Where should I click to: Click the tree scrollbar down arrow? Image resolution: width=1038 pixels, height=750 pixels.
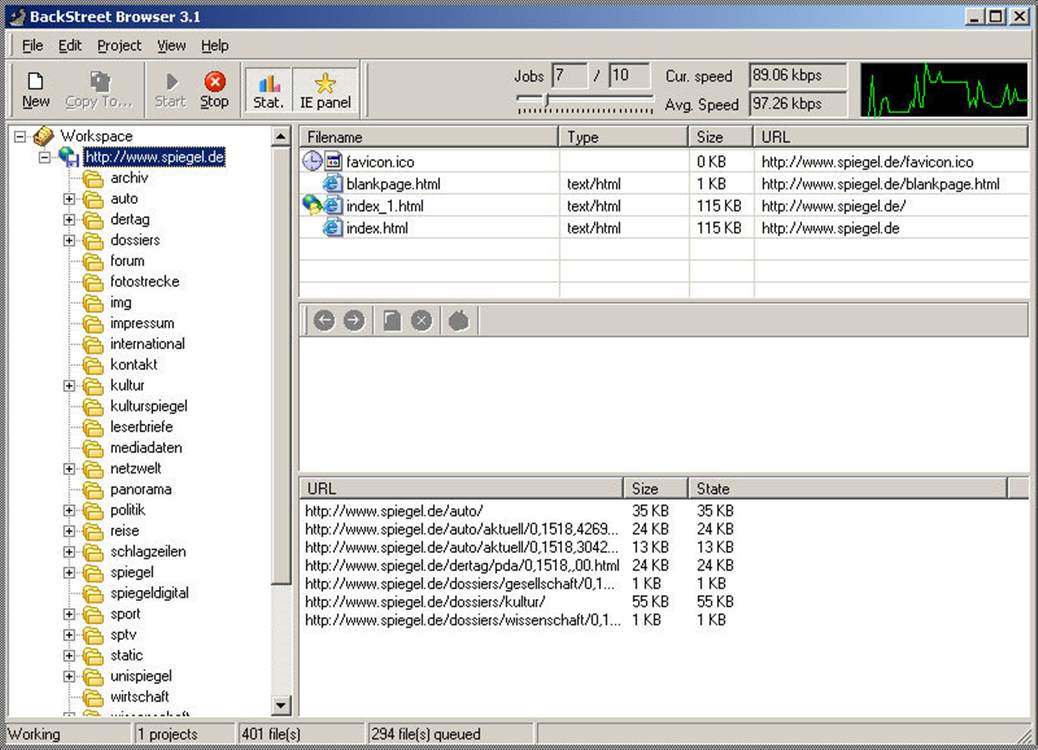click(281, 705)
